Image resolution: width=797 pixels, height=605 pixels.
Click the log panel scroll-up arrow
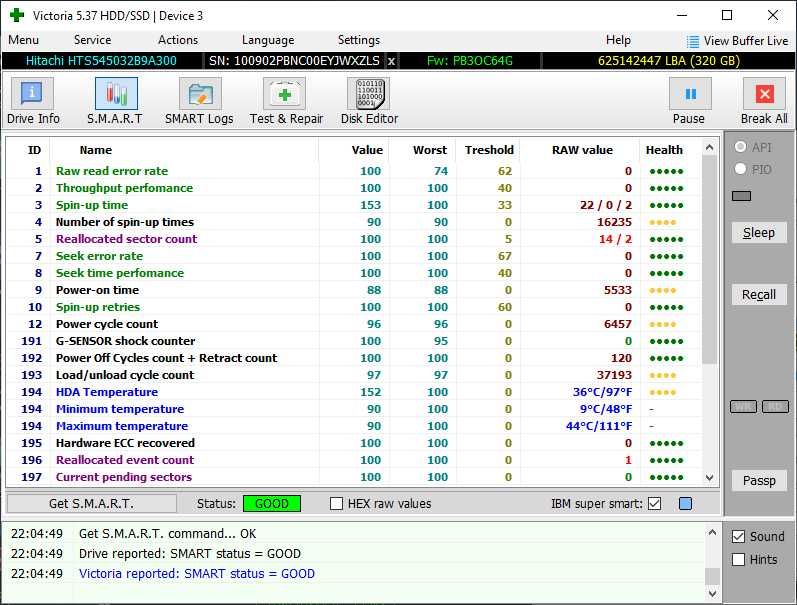pyautogui.click(x=712, y=532)
